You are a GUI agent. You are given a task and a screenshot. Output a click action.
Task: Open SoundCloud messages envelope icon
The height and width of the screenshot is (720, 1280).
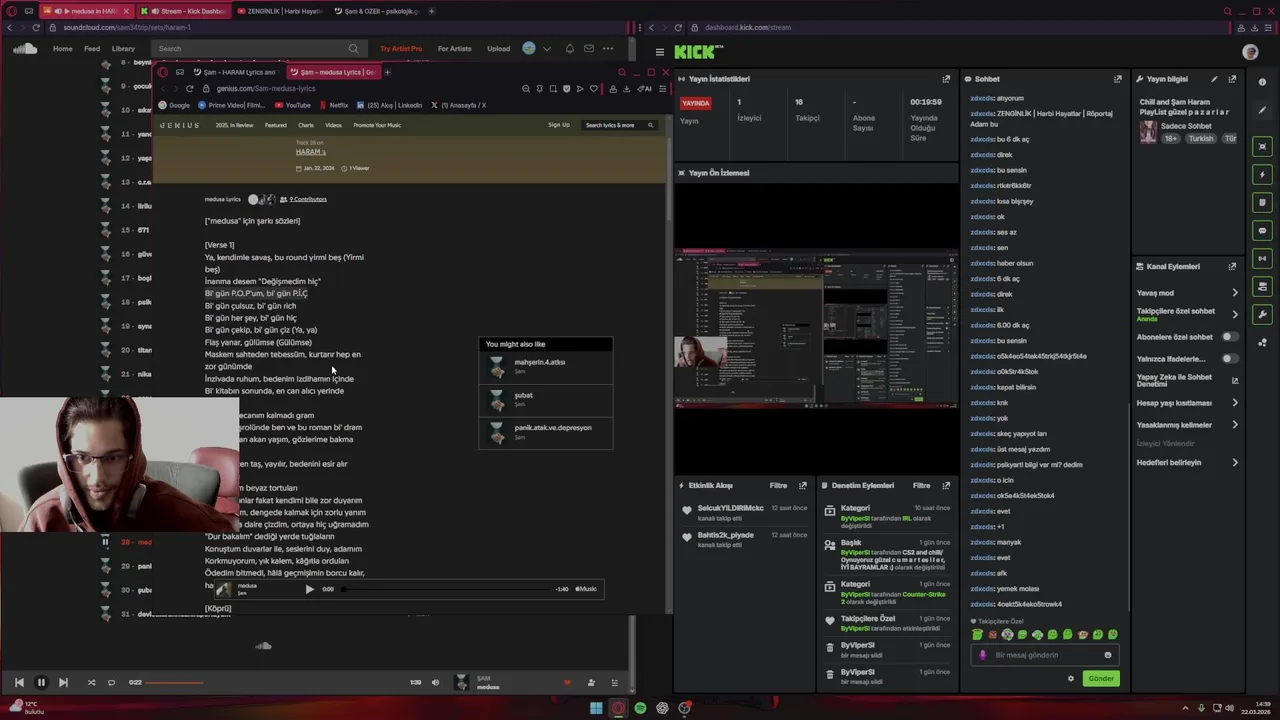tap(589, 48)
